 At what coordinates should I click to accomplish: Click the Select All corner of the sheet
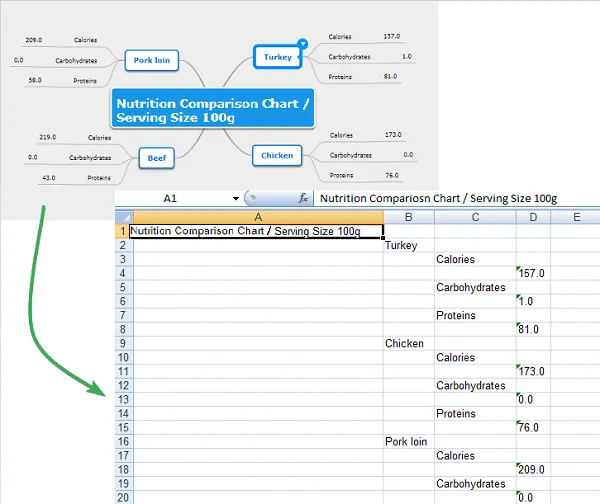pos(123,216)
